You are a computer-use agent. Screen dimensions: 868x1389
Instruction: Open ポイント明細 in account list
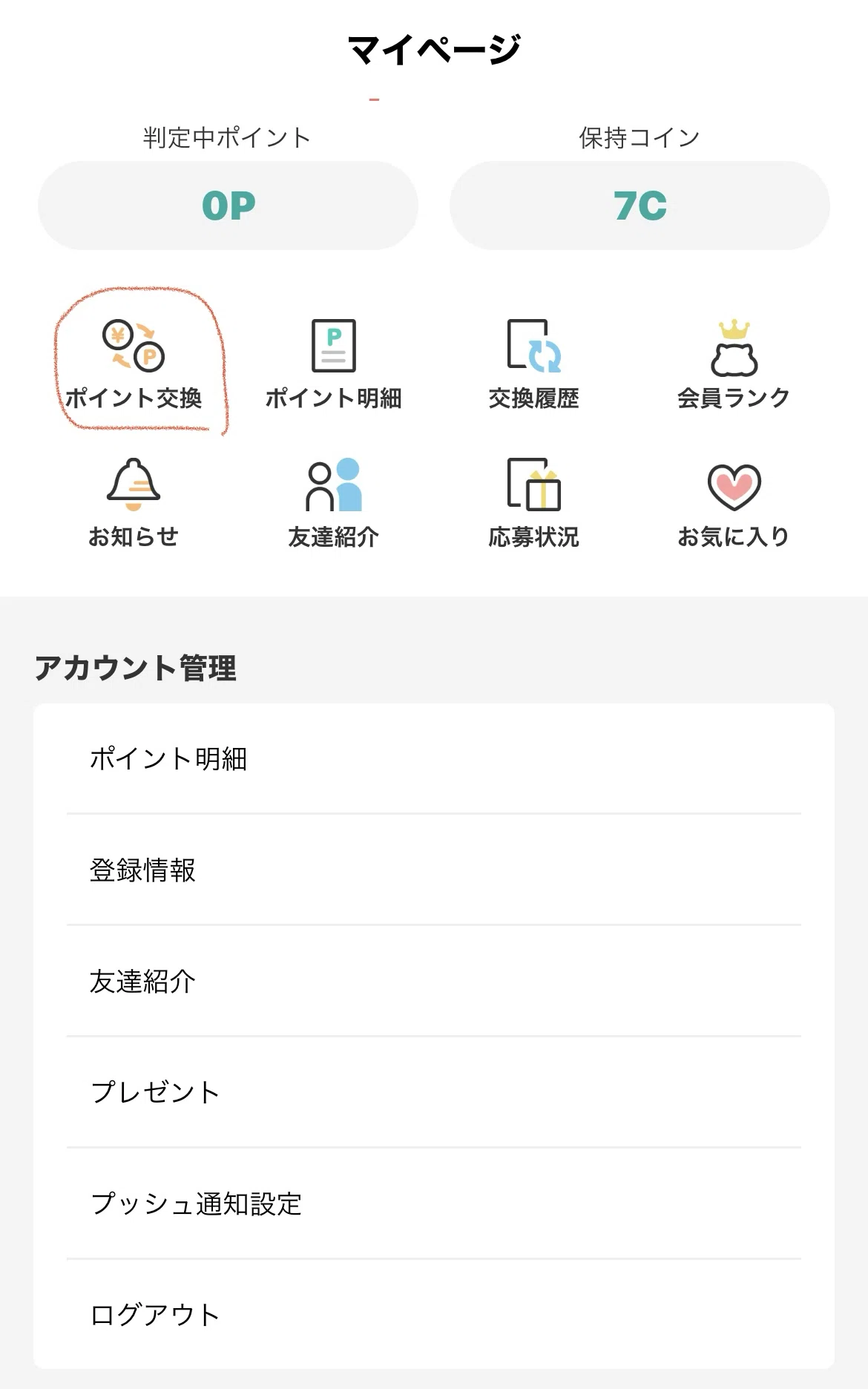tap(434, 758)
